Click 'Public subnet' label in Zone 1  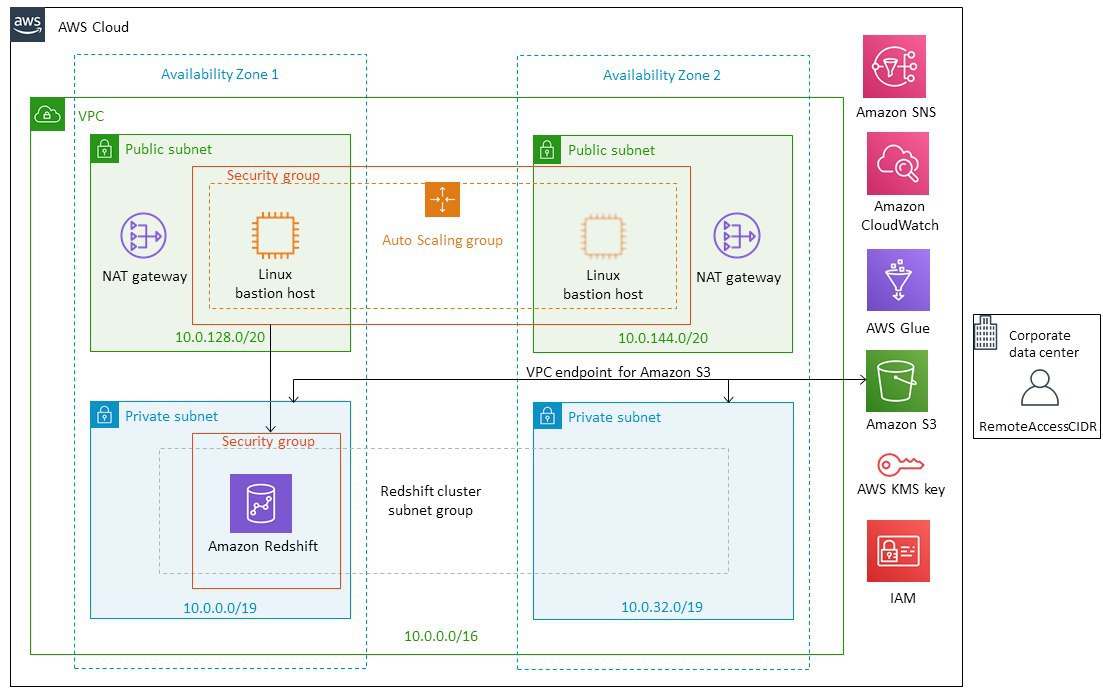tap(168, 149)
